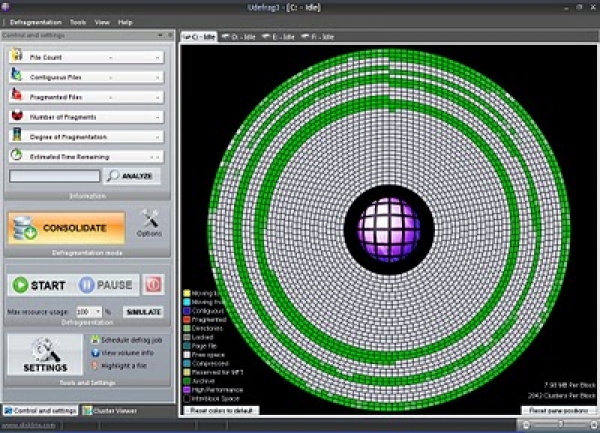Click the Fragmented color swatch in legend
Image resolution: width=600 pixels, height=433 pixels.
click(x=188, y=319)
